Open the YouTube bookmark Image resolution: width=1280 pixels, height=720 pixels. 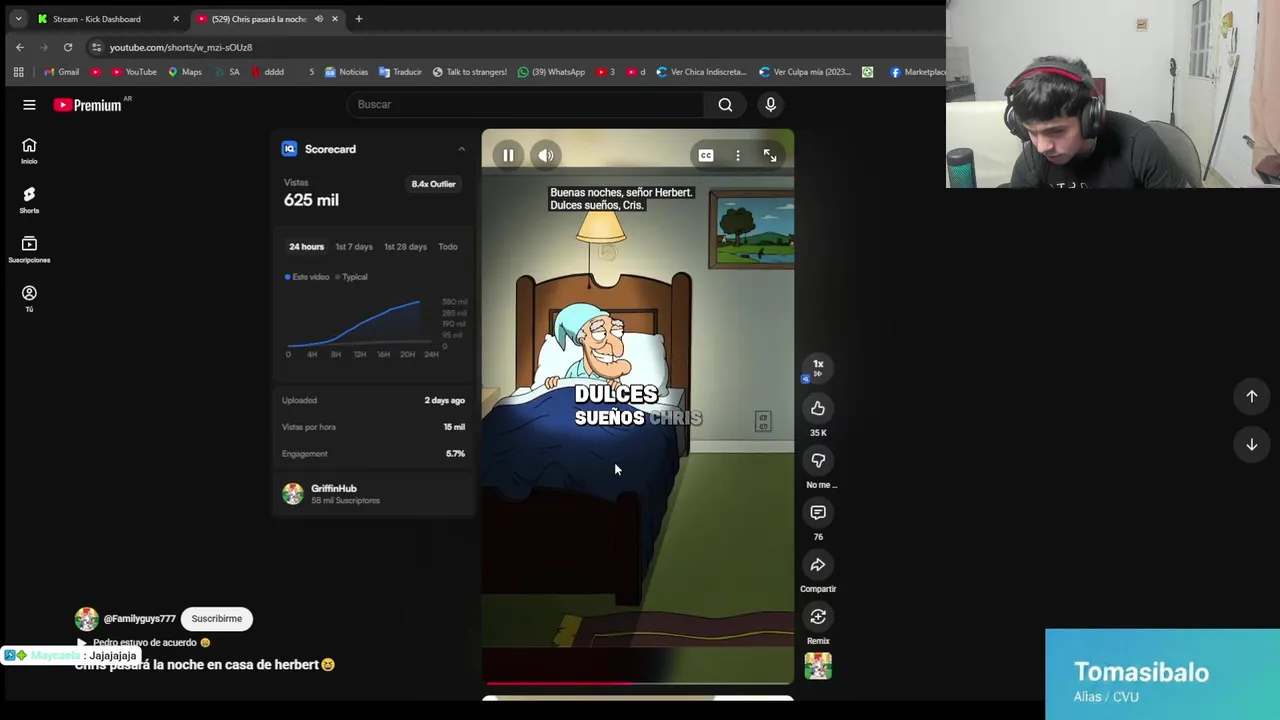[134, 72]
